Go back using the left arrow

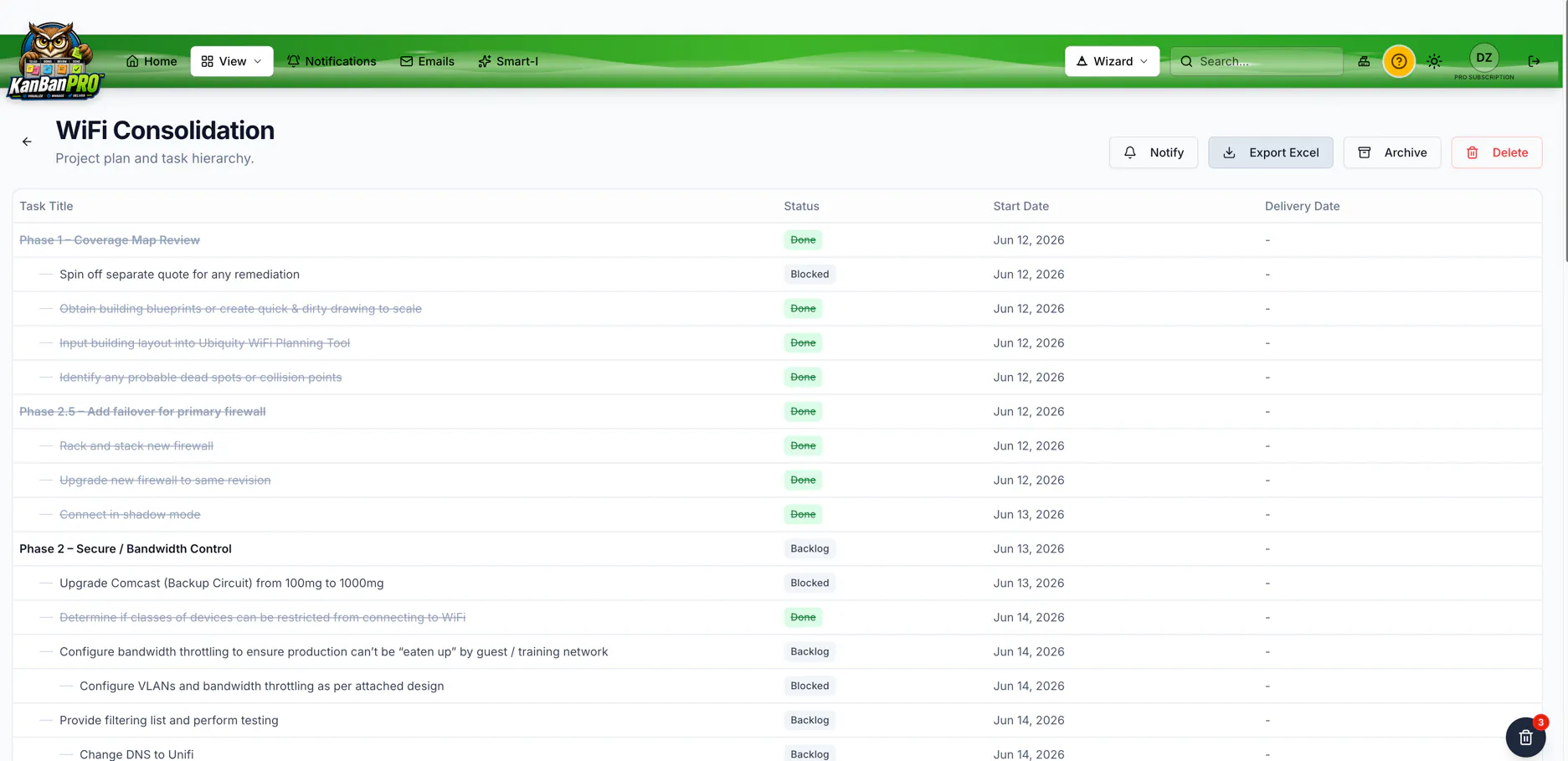pos(27,141)
